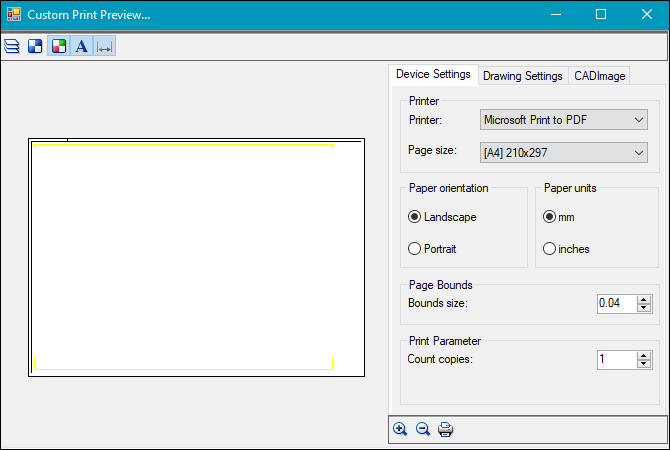The height and width of the screenshot is (450, 670).
Task: Click the page preview area
Action: (x=196, y=258)
